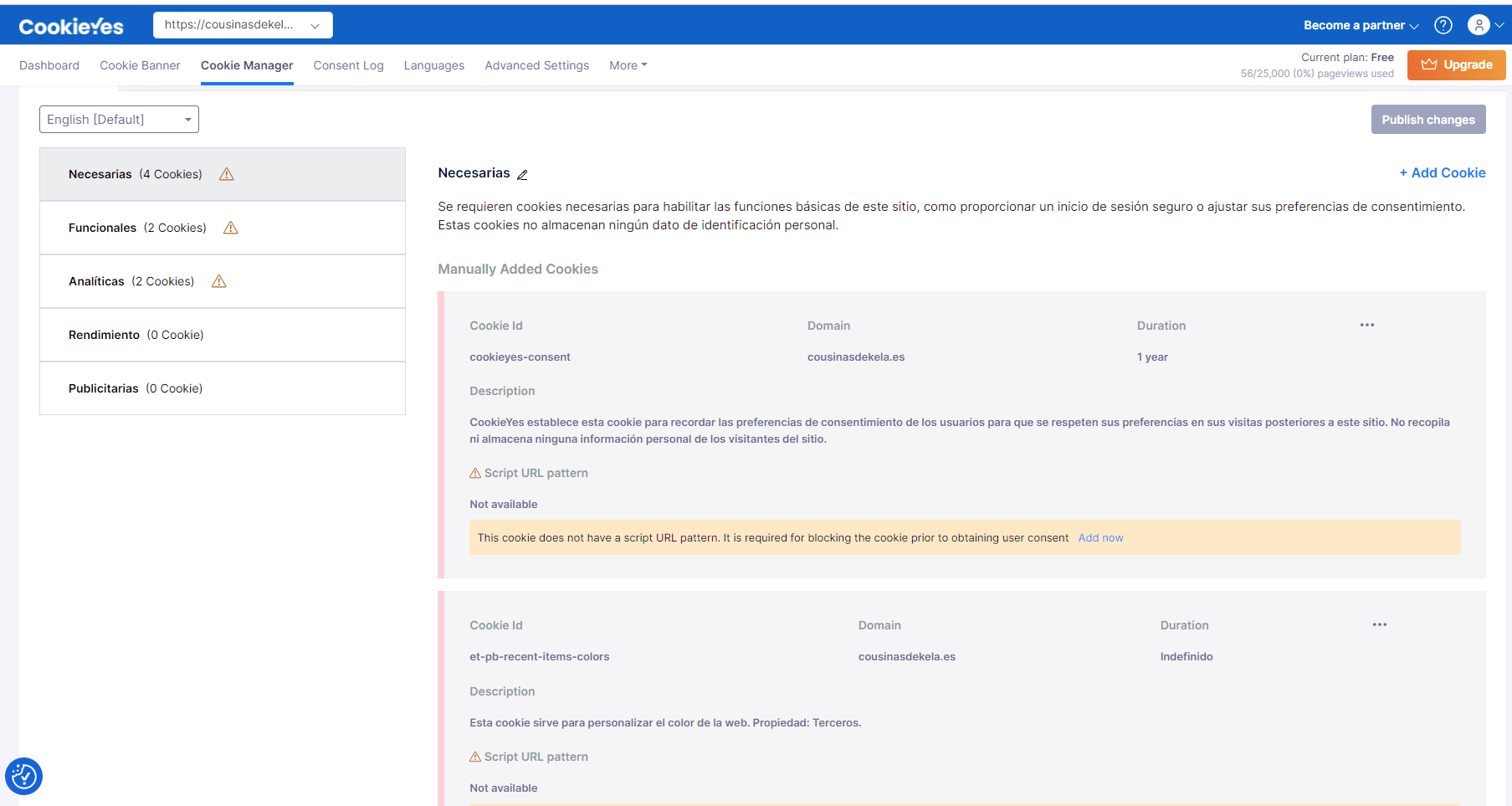Viewport: 1512px width, 806px height.
Task: Open the user account avatar menu
Action: pos(1485,25)
